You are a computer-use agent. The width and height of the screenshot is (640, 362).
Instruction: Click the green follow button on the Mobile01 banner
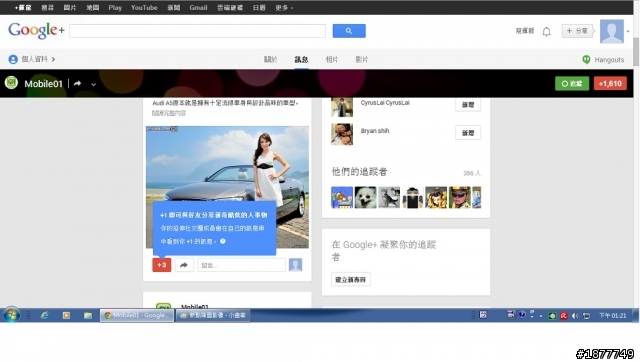572,84
